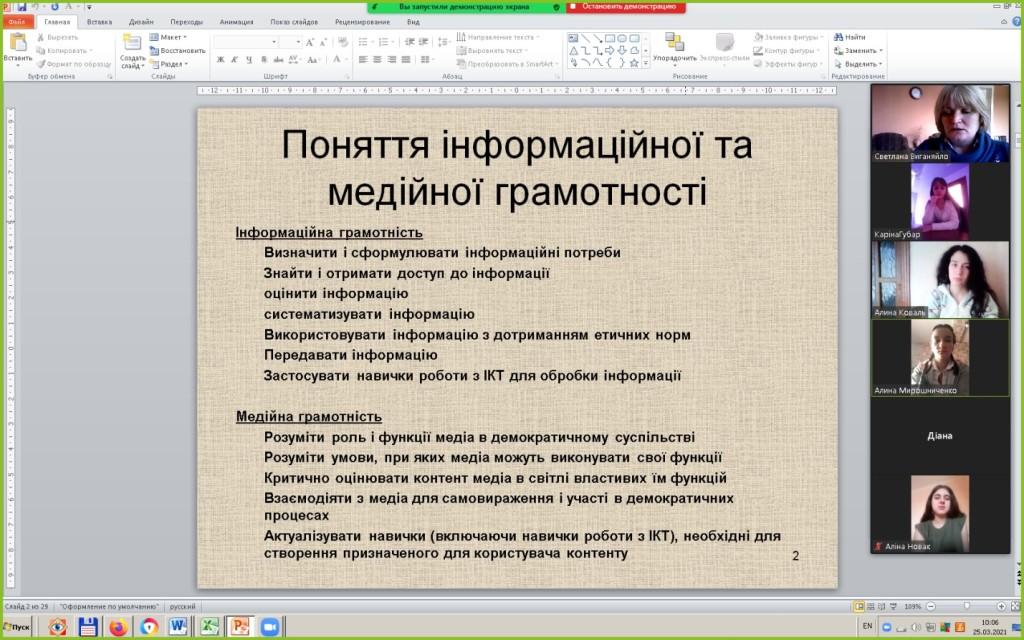This screenshot has height=640, width=1024.
Task: Click the Восстановить reset slide button
Action: 178,50
